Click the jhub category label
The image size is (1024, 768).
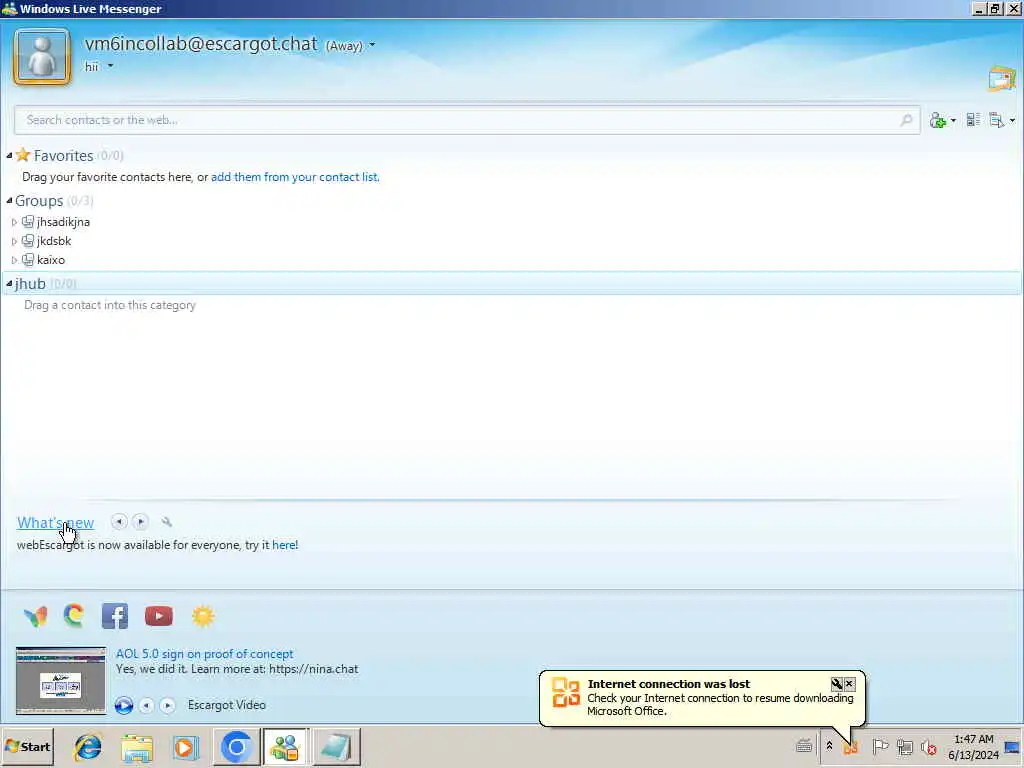point(30,283)
